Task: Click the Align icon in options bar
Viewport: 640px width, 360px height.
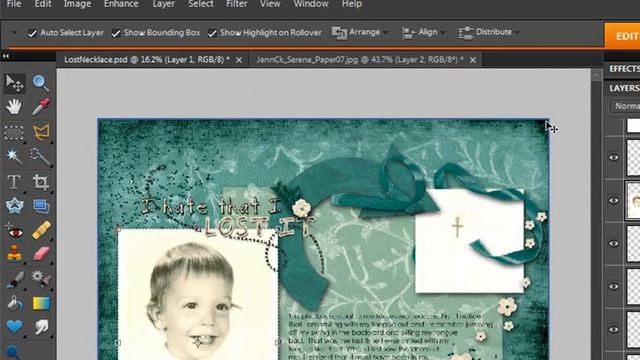Action: point(409,33)
